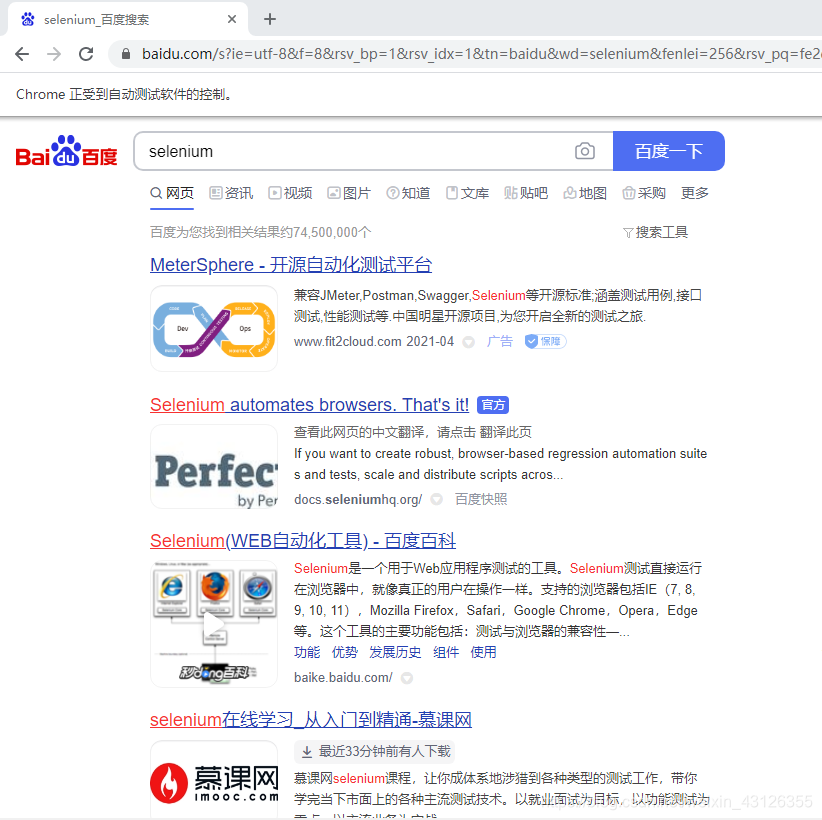The width and height of the screenshot is (822, 820).
Task: Reload the page with refresh icon
Action: pos(86,54)
